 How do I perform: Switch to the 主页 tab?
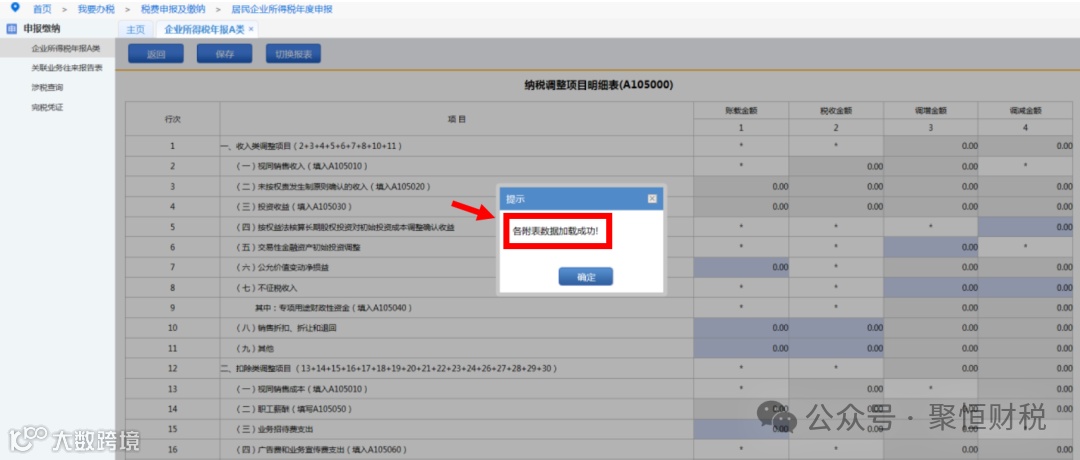point(136,29)
